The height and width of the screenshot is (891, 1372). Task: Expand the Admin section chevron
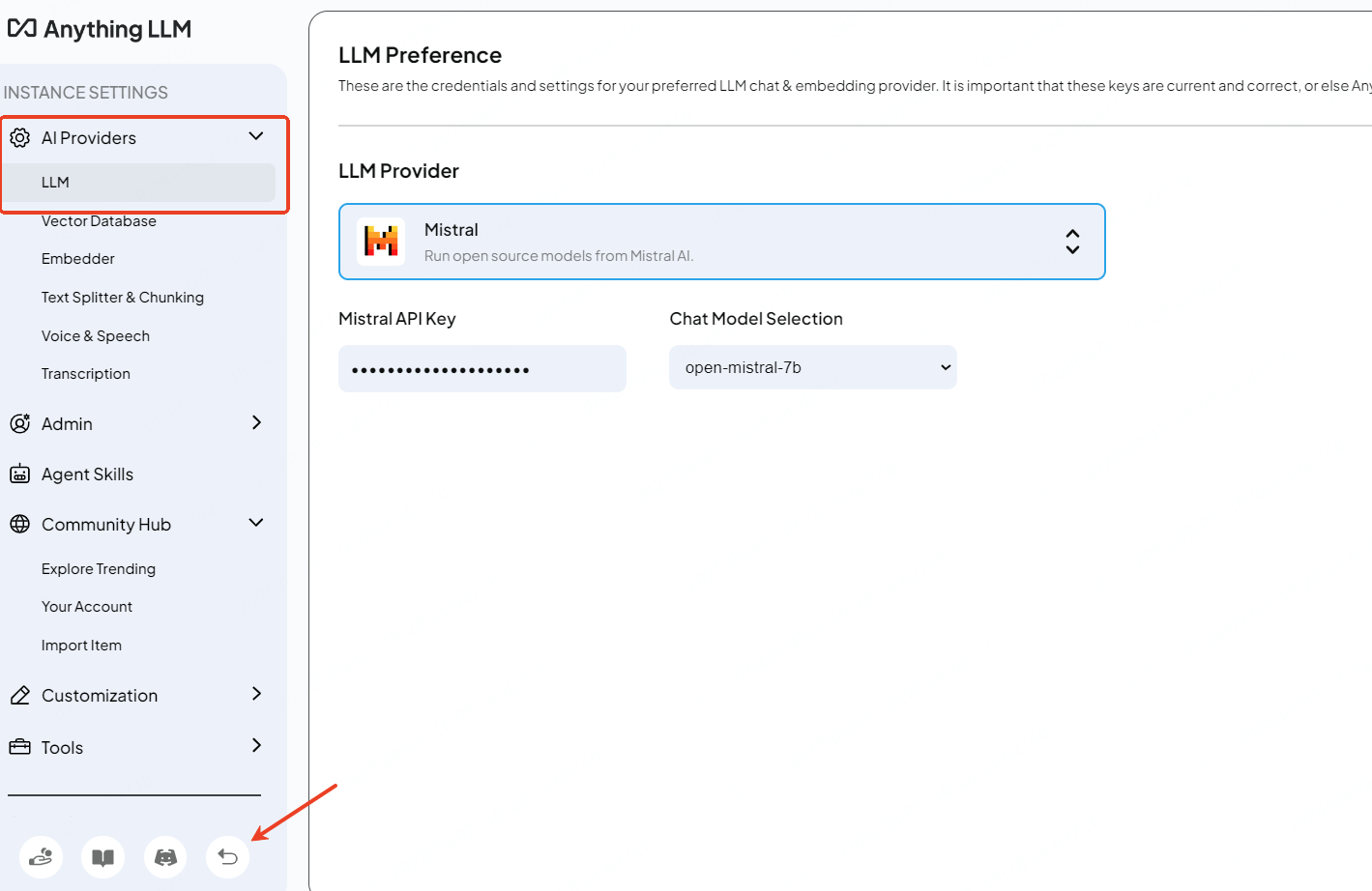(256, 422)
